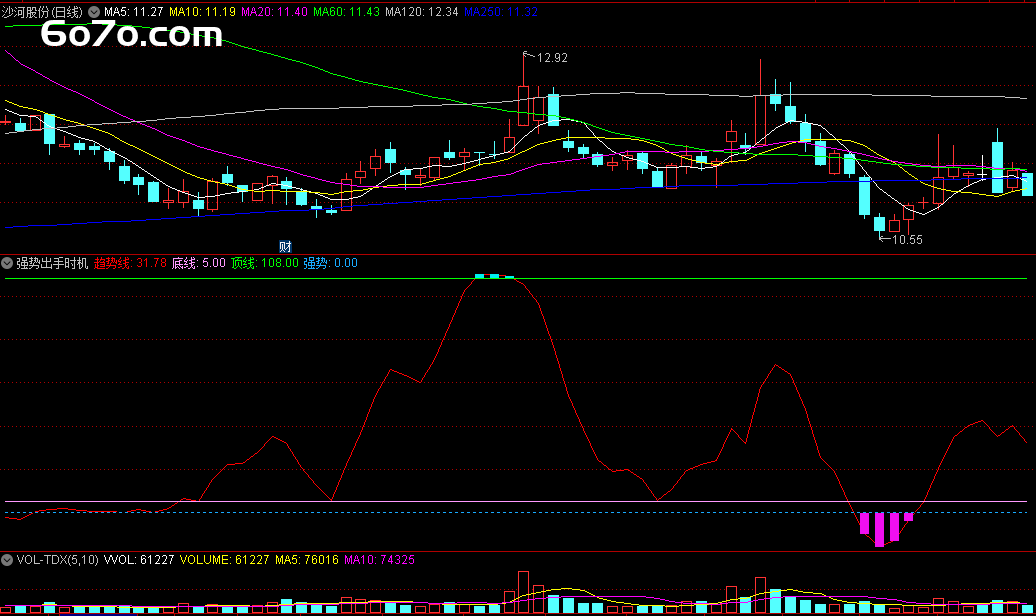Click the magenta signal bars in the indicator panel
Image resolution: width=1036 pixels, height=616 pixels.
click(886, 528)
